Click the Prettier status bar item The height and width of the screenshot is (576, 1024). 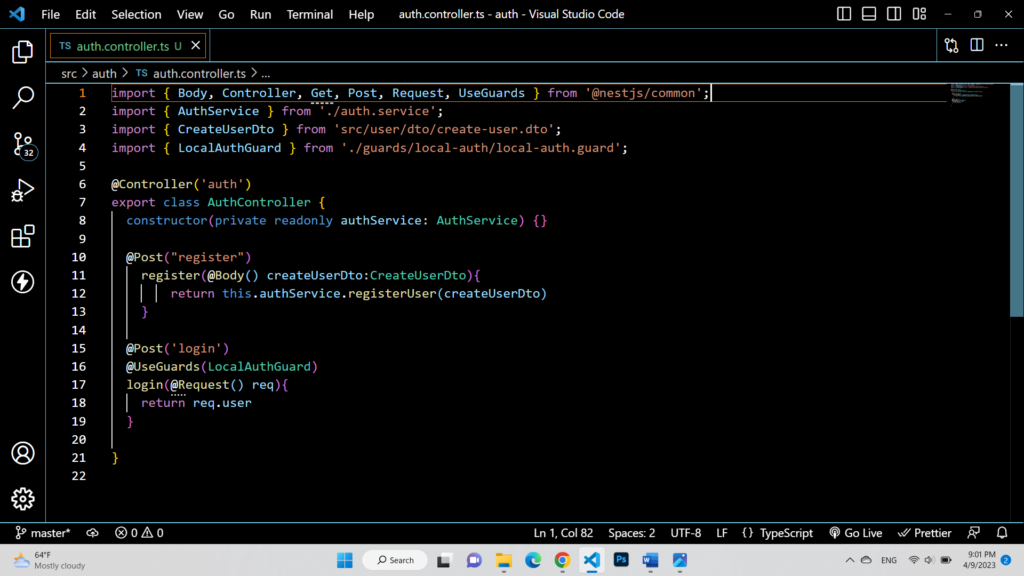(x=925, y=533)
